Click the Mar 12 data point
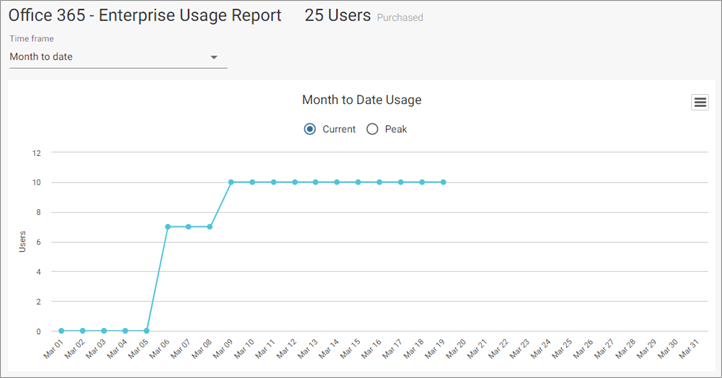This screenshot has height=378, width=722. point(295,182)
